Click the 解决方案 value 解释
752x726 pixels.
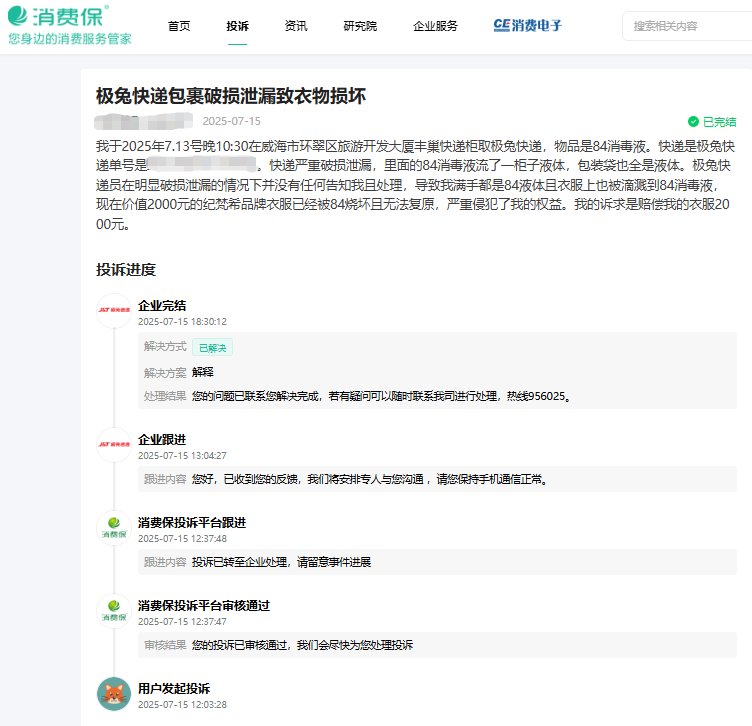pyautogui.click(x=203, y=372)
